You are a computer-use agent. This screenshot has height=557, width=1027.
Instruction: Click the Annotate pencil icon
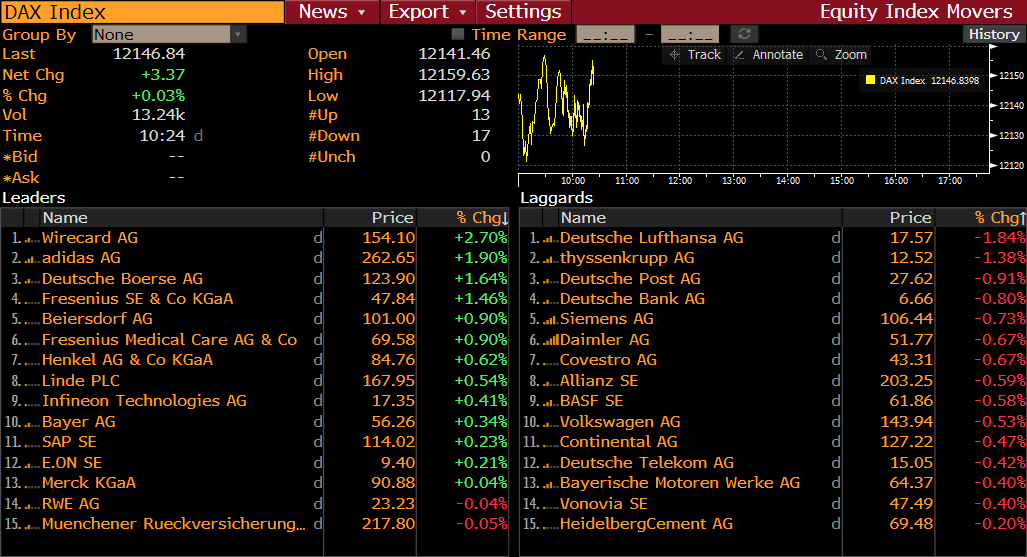pyautogui.click(x=739, y=55)
